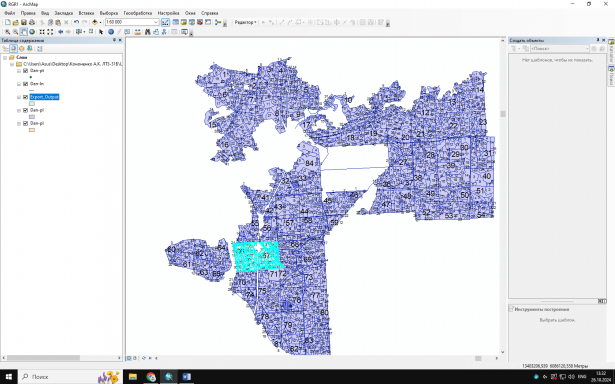Toggle visibility of Dan-pt layer
The image size is (615, 384).
pos(25,71)
